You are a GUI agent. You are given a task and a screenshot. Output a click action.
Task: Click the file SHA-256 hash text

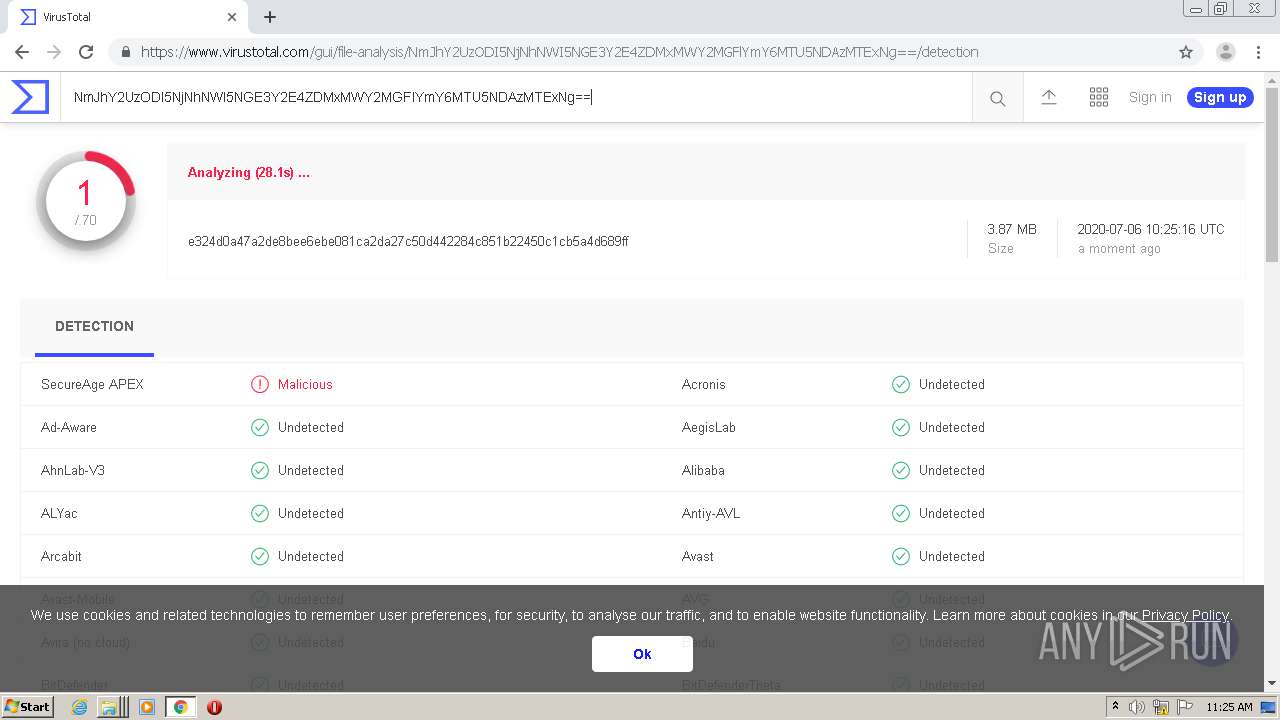(408, 241)
